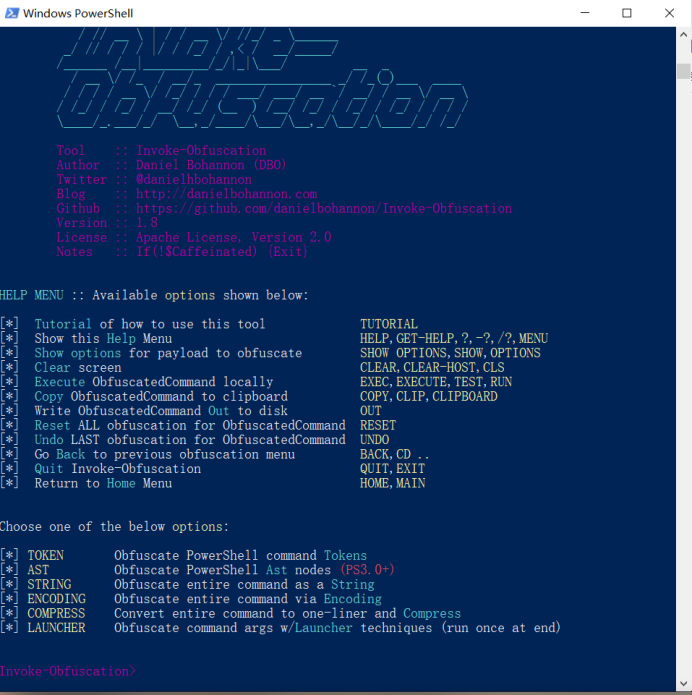Click 'Obfuscate entire command via Encoding' description
The width and height of the screenshot is (692, 695).
247,599
